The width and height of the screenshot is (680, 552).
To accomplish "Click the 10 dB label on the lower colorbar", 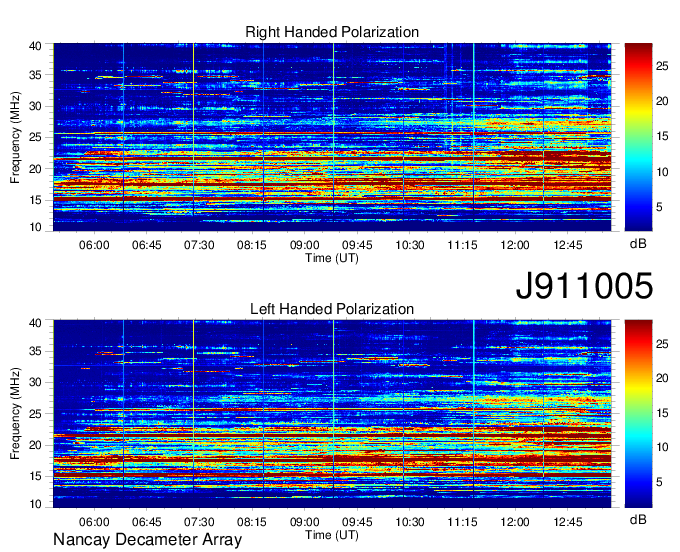I will pyautogui.click(x=662, y=447).
